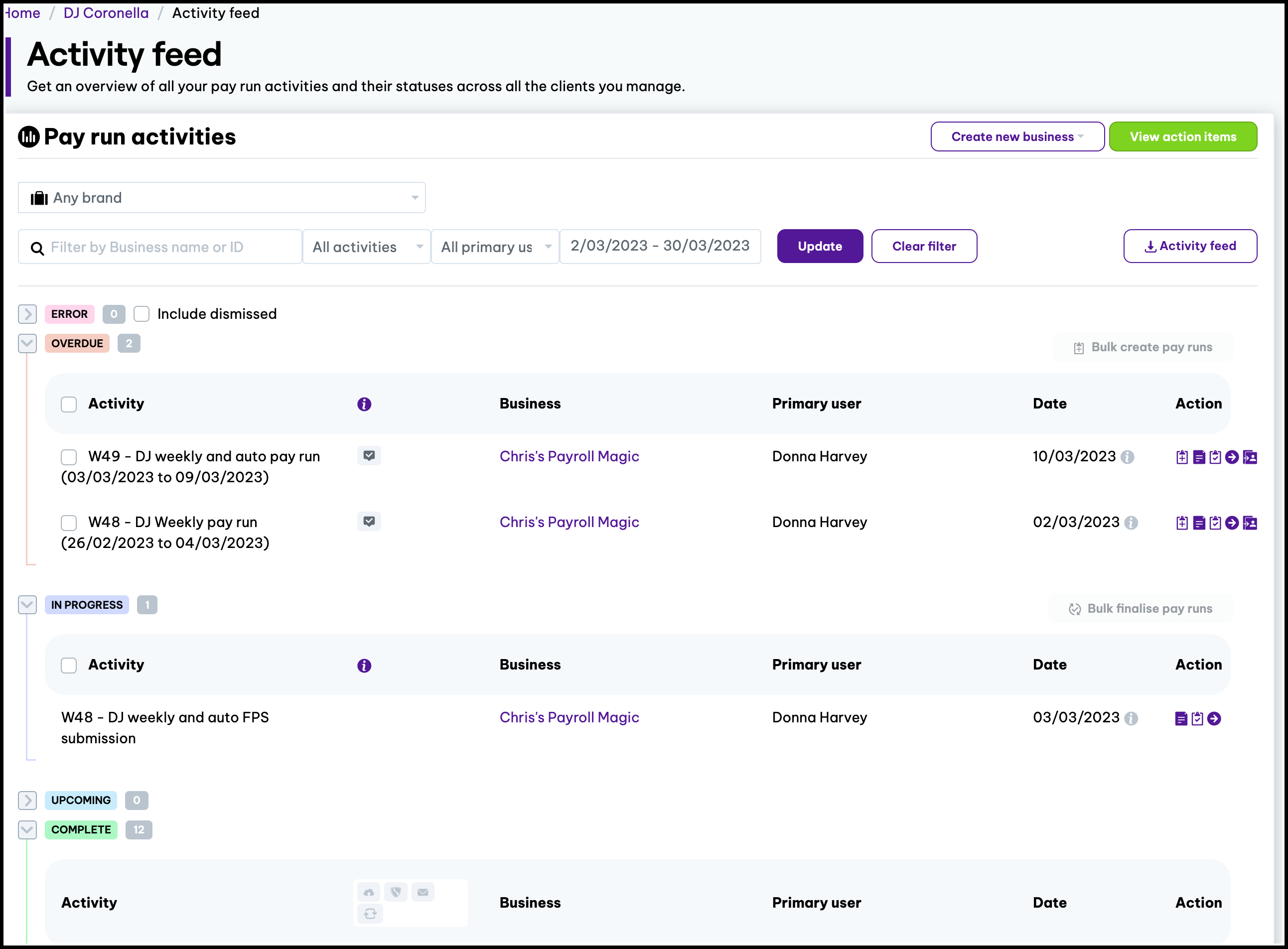Screen dimensions: 1288x949
Task: Open the All primary users dropdown
Action: pyautogui.click(x=495, y=247)
